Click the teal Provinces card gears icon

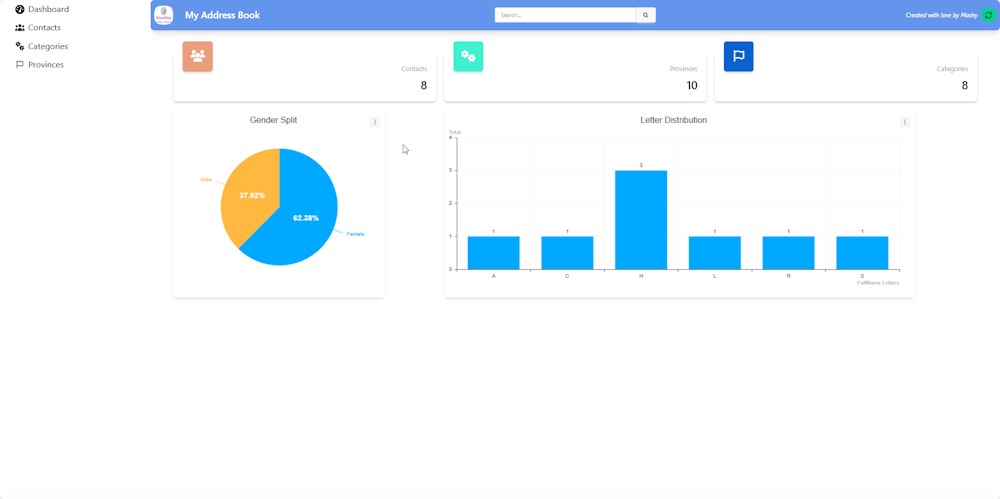468,56
